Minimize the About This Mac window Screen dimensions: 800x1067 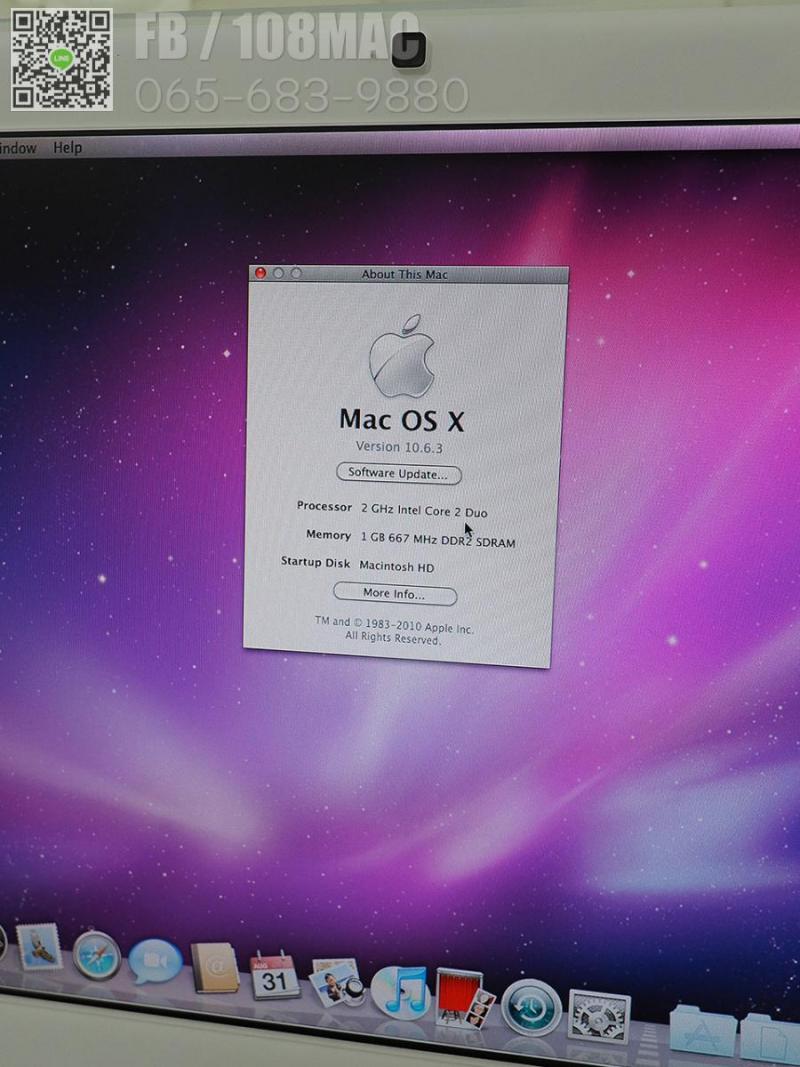point(278,273)
